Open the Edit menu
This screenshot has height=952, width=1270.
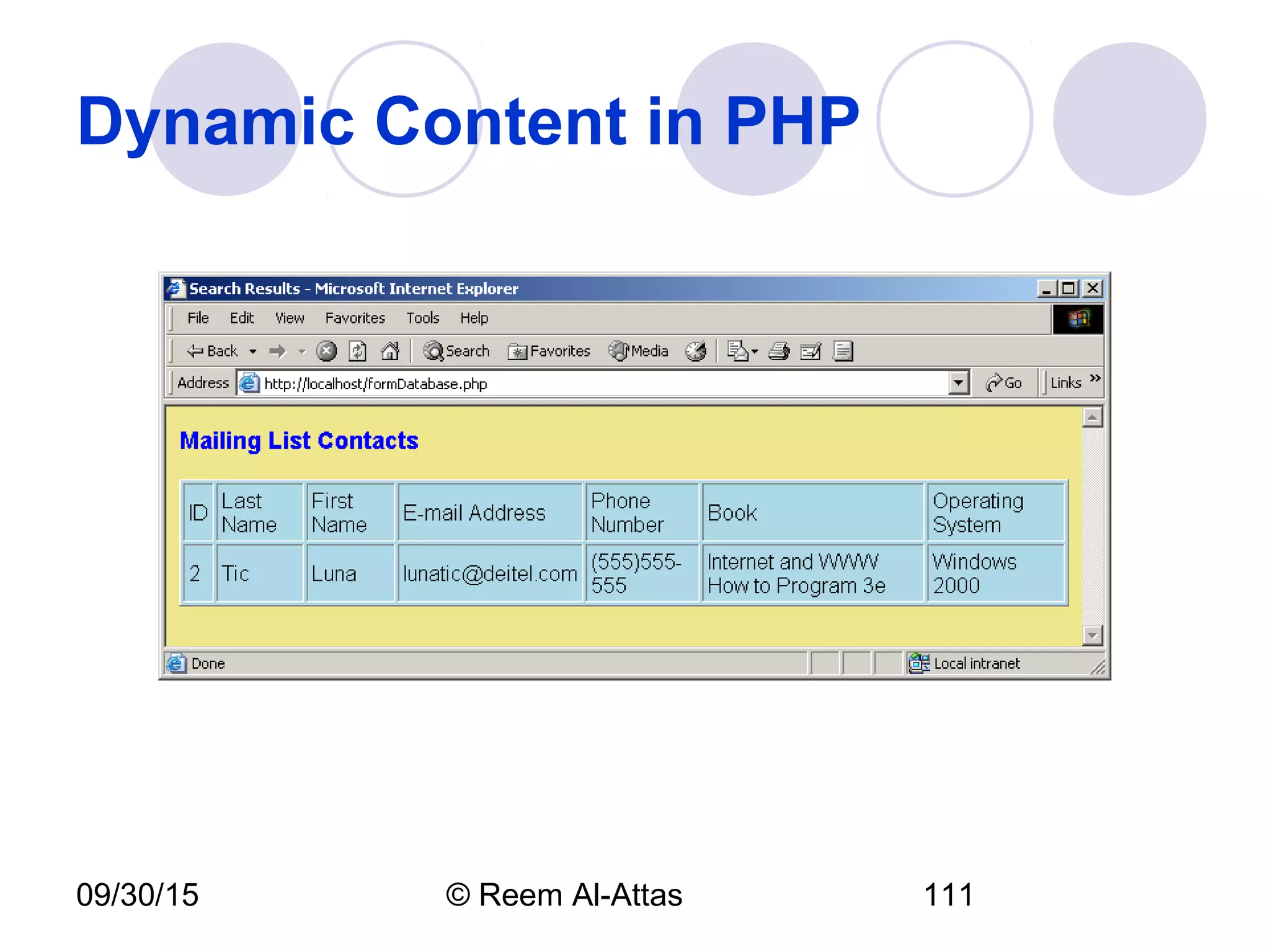click(x=242, y=318)
